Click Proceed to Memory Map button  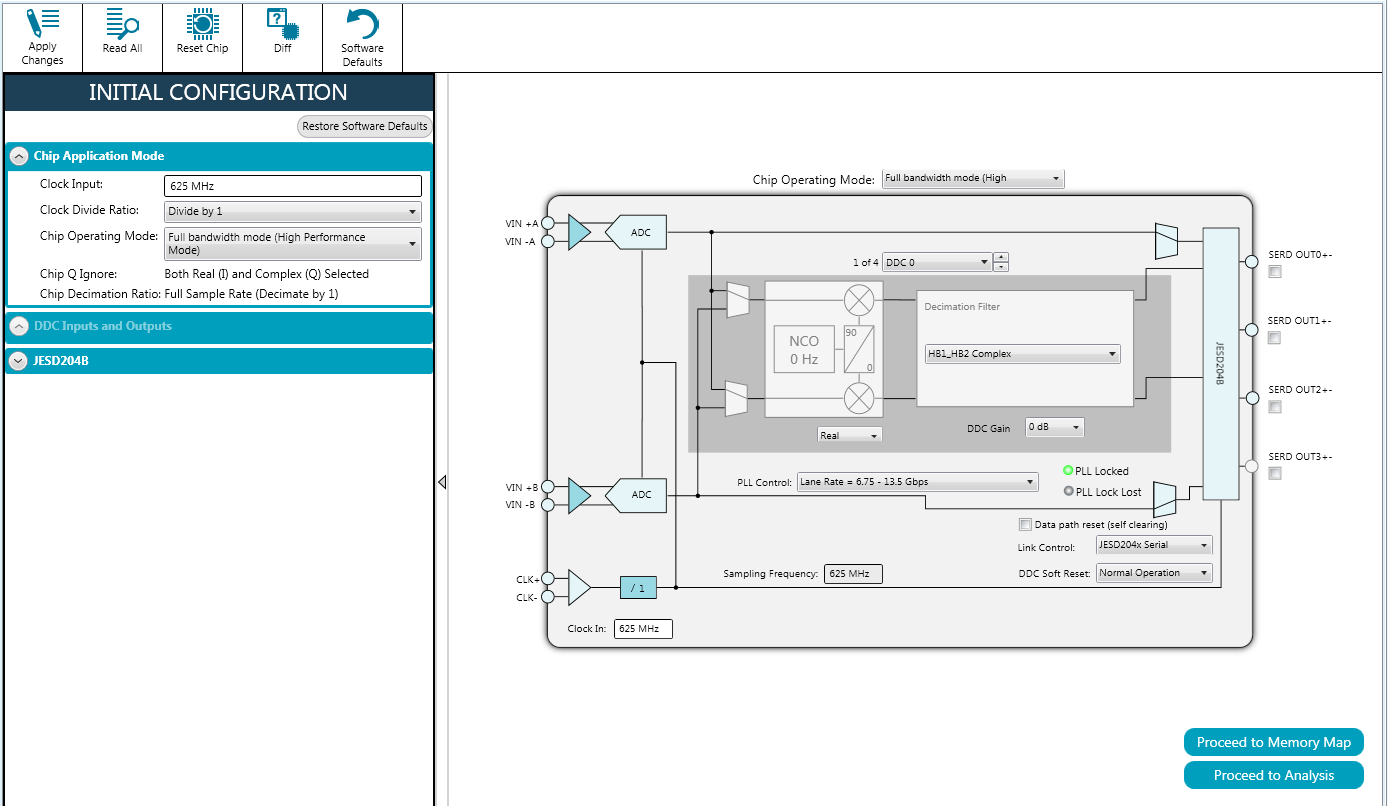click(x=1273, y=742)
